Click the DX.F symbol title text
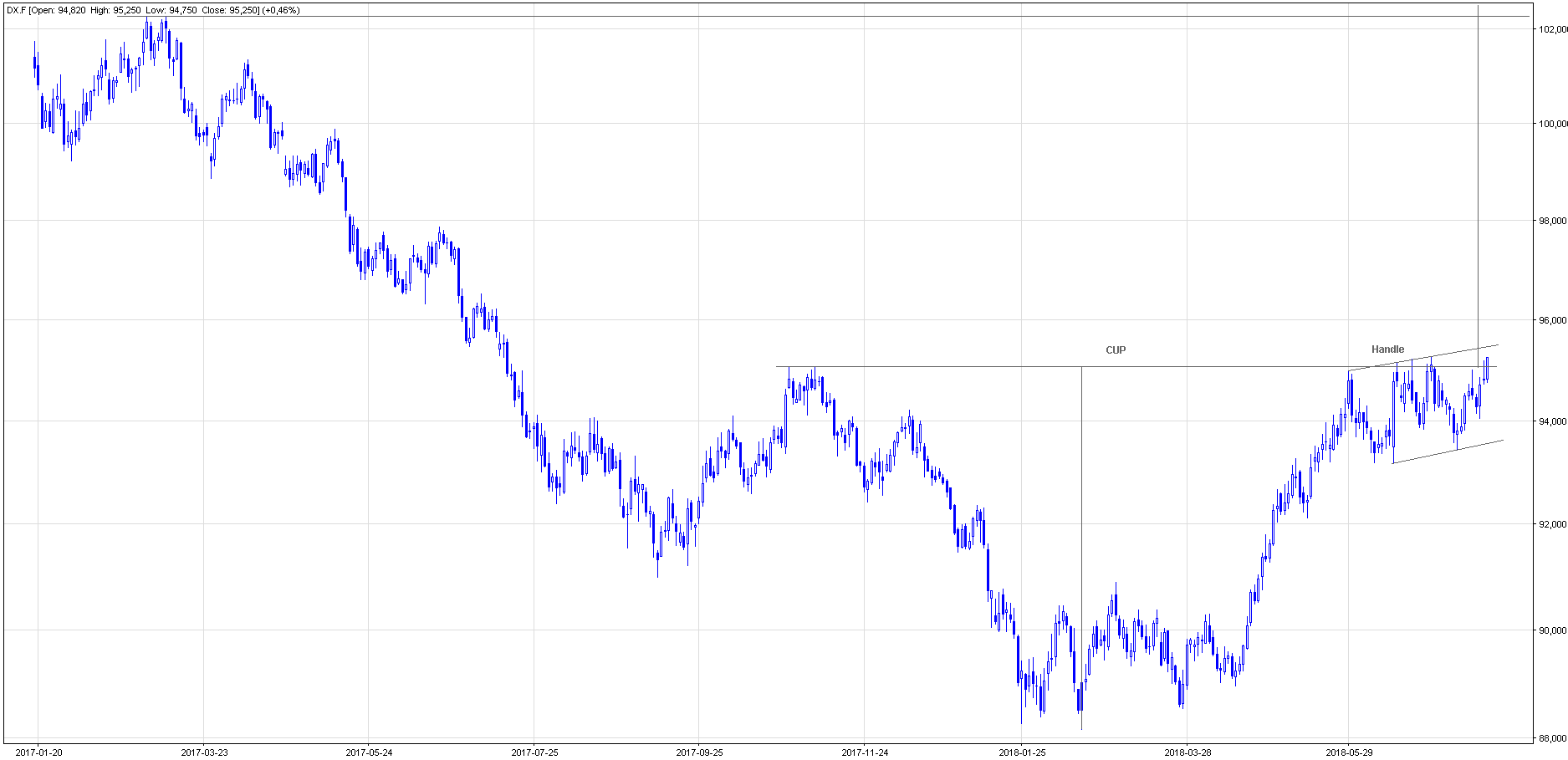This screenshot has width=1568, height=760. (x=17, y=11)
